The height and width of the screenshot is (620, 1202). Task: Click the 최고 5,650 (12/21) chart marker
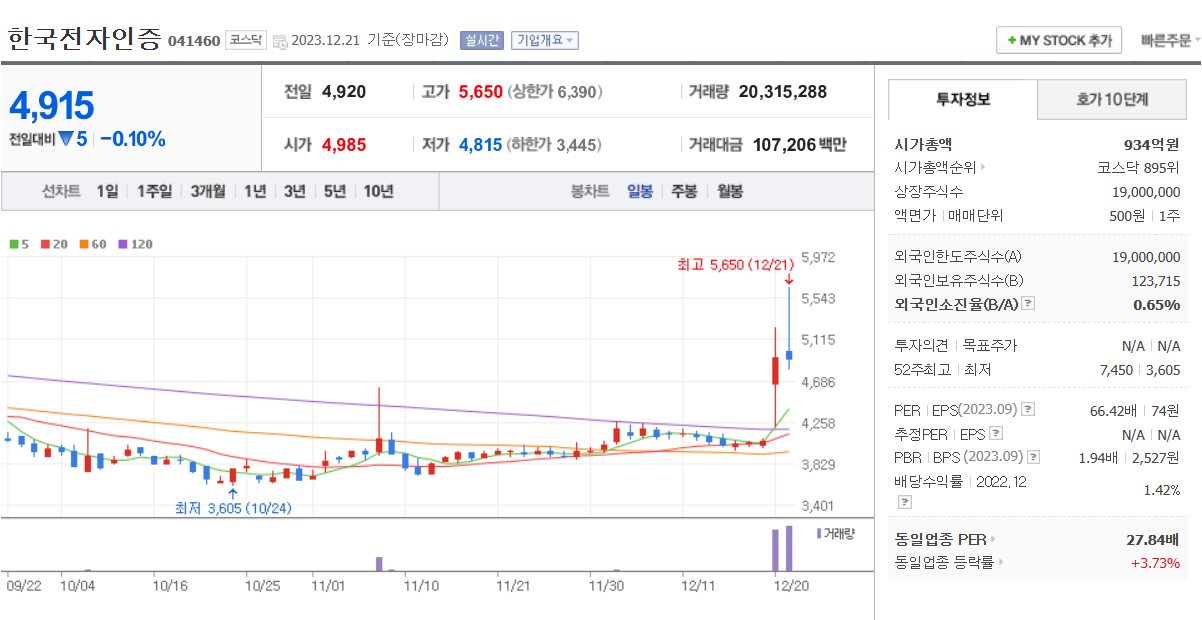point(736,265)
